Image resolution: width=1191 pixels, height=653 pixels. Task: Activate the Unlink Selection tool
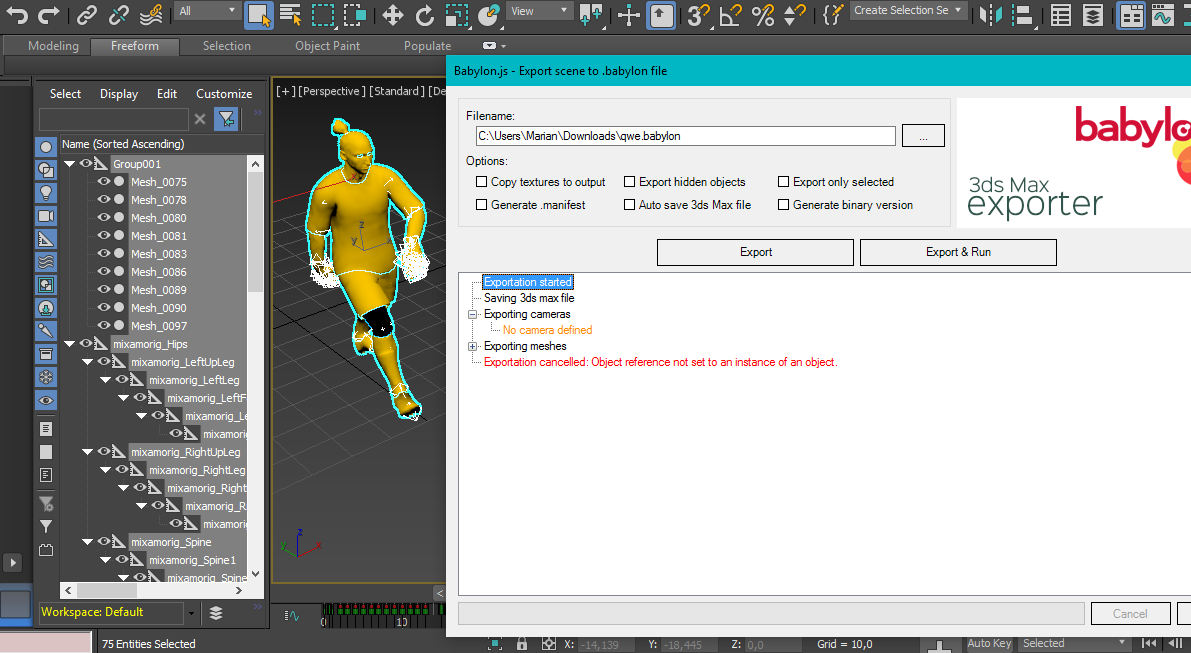coord(118,14)
